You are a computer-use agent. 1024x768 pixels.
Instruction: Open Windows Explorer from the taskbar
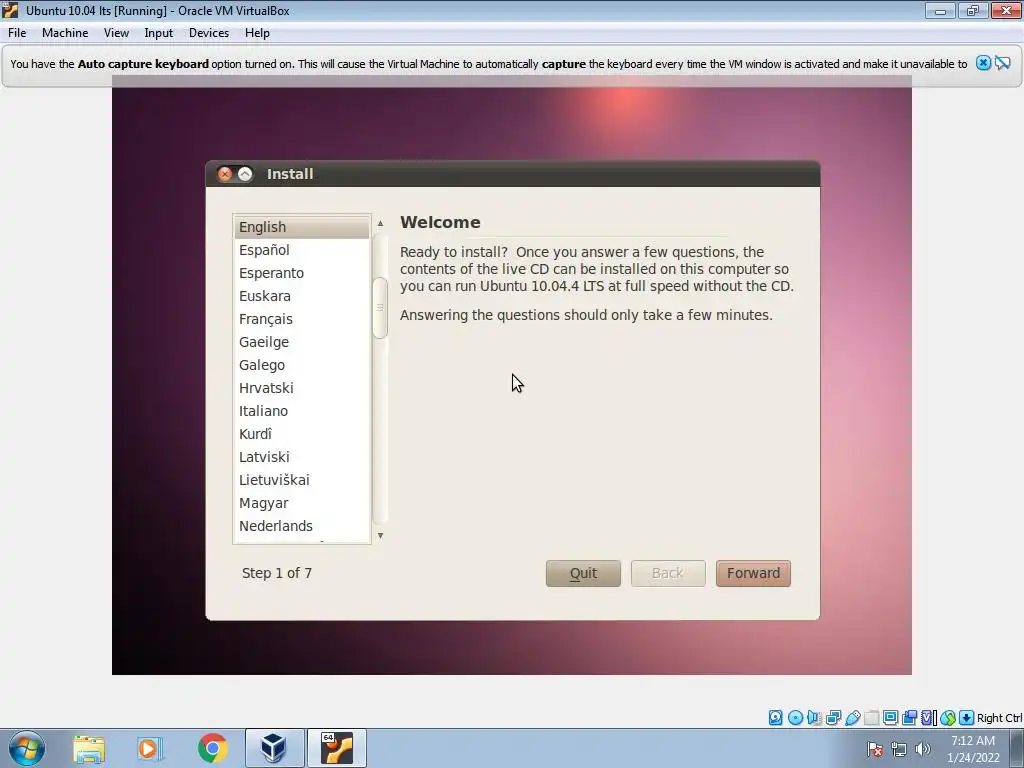point(89,748)
